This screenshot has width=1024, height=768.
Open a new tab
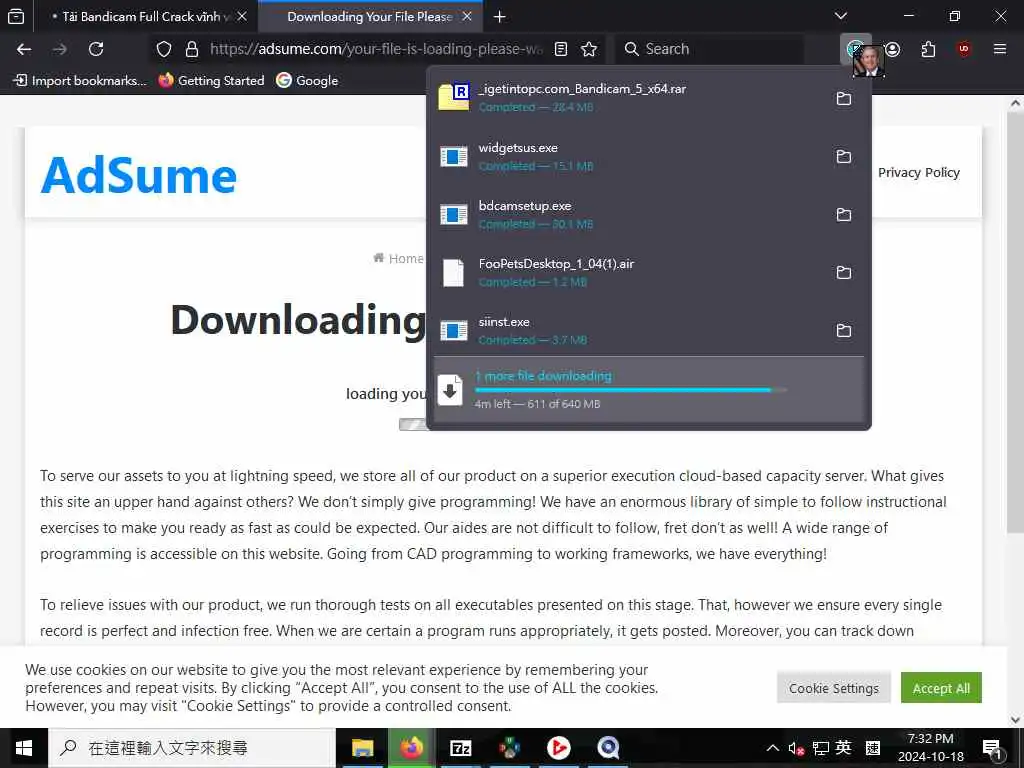pyautogui.click(x=500, y=16)
